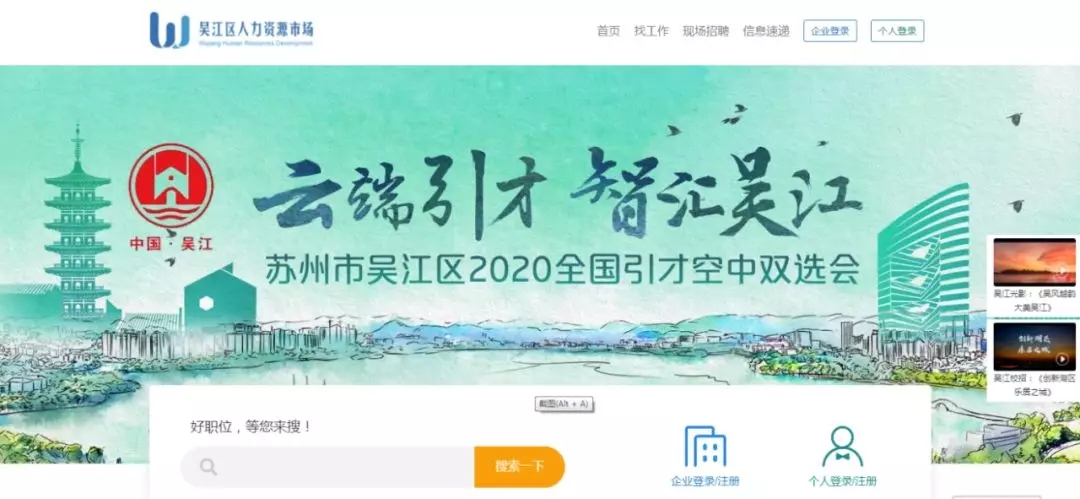Open the 个人登录/注册 link
The width and height of the screenshot is (1080, 499).
pos(842,481)
